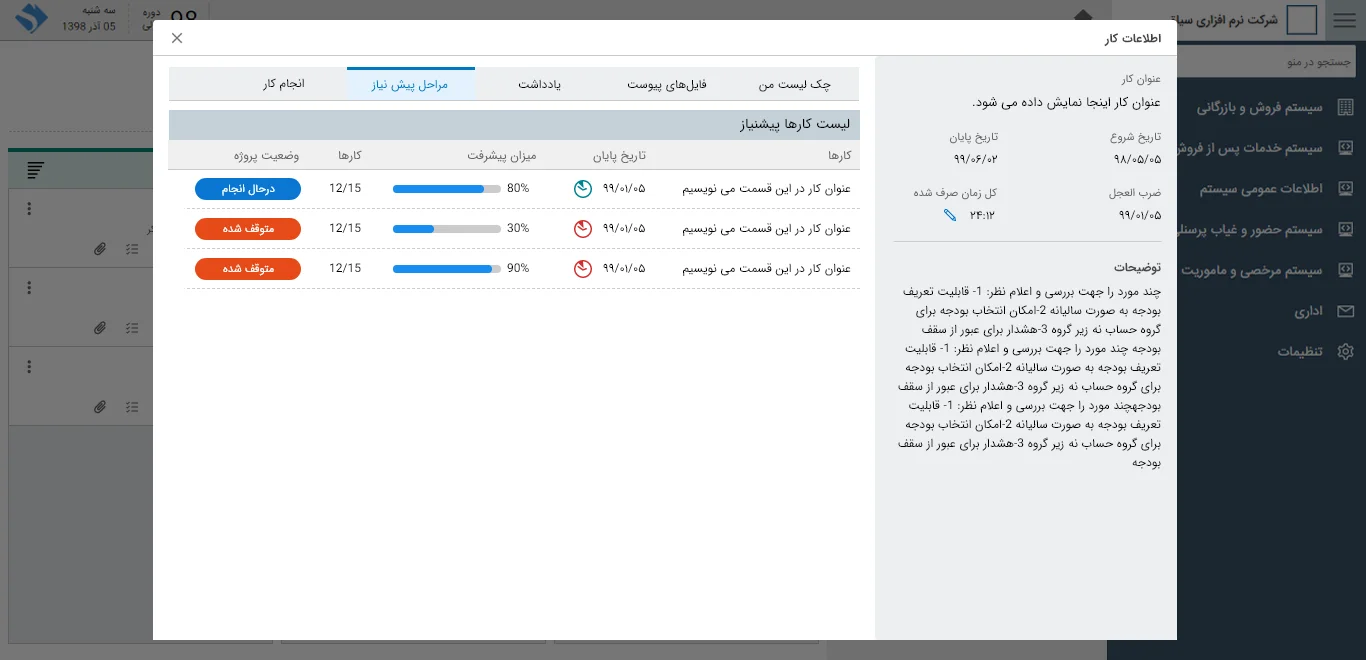Viewport: 1366px width, 660px height.
Task: Click the تنظیمات gear icon in the sidebar
Action: 1345,352
